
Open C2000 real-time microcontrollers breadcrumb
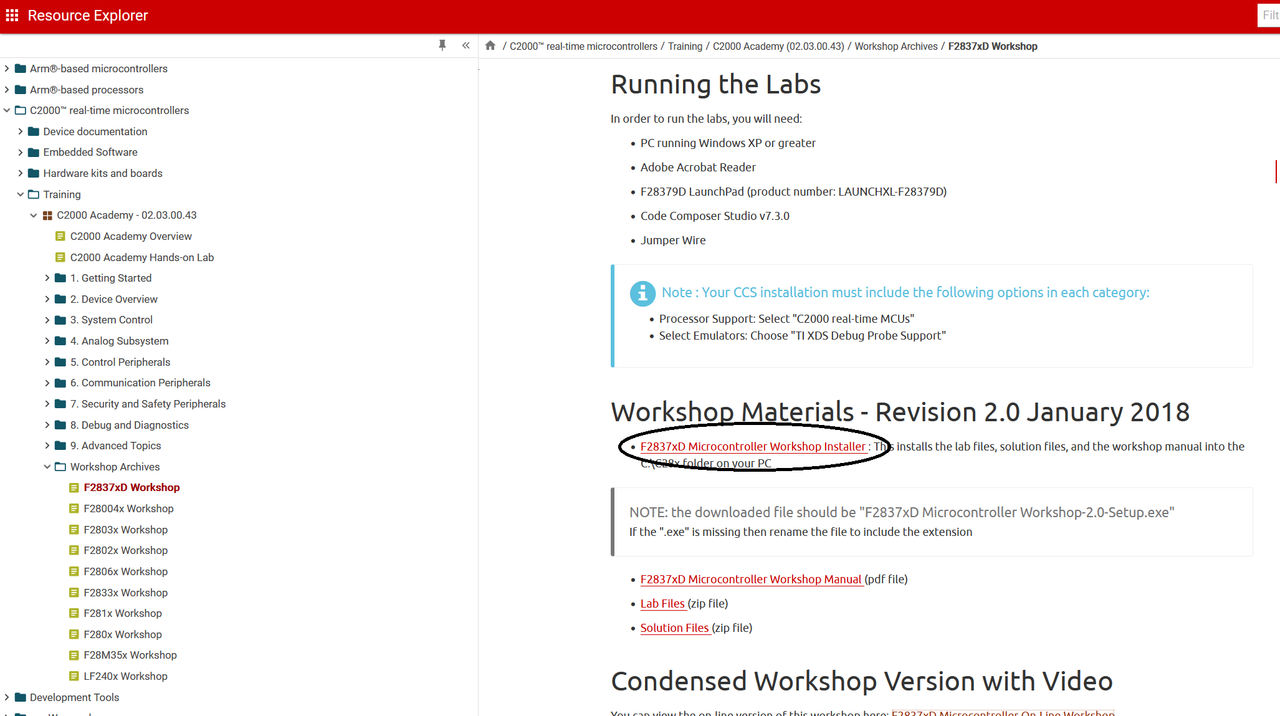tap(584, 46)
